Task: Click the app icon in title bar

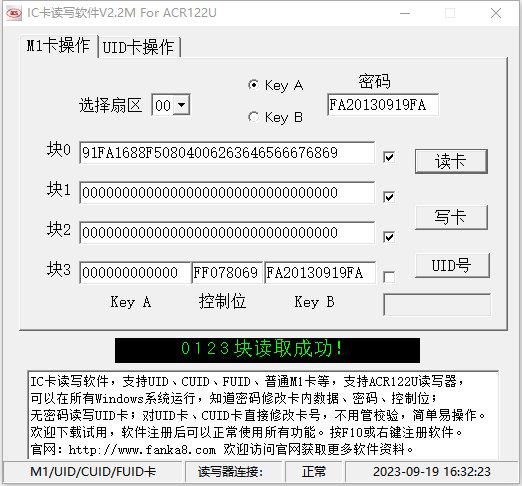Action: (x=14, y=13)
